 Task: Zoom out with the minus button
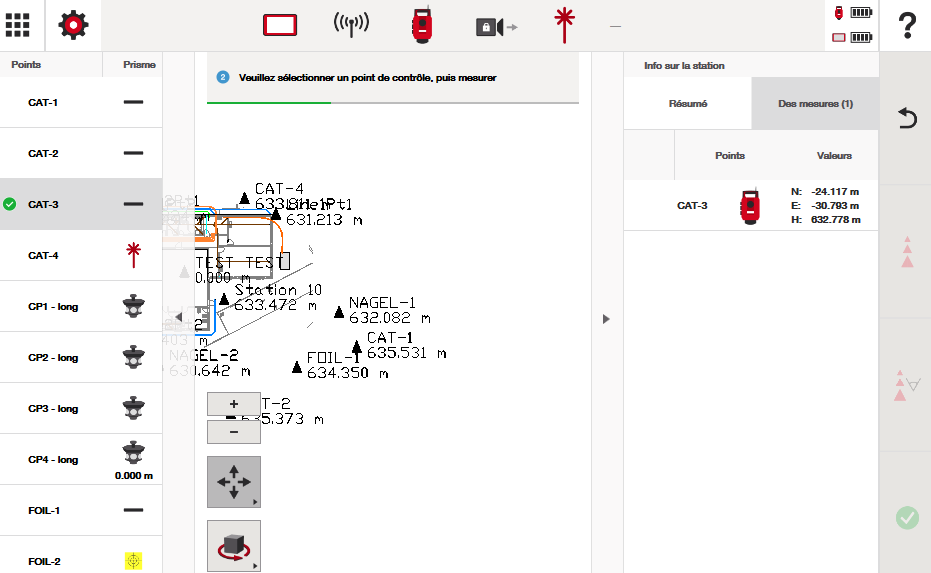tap(233, 432)
